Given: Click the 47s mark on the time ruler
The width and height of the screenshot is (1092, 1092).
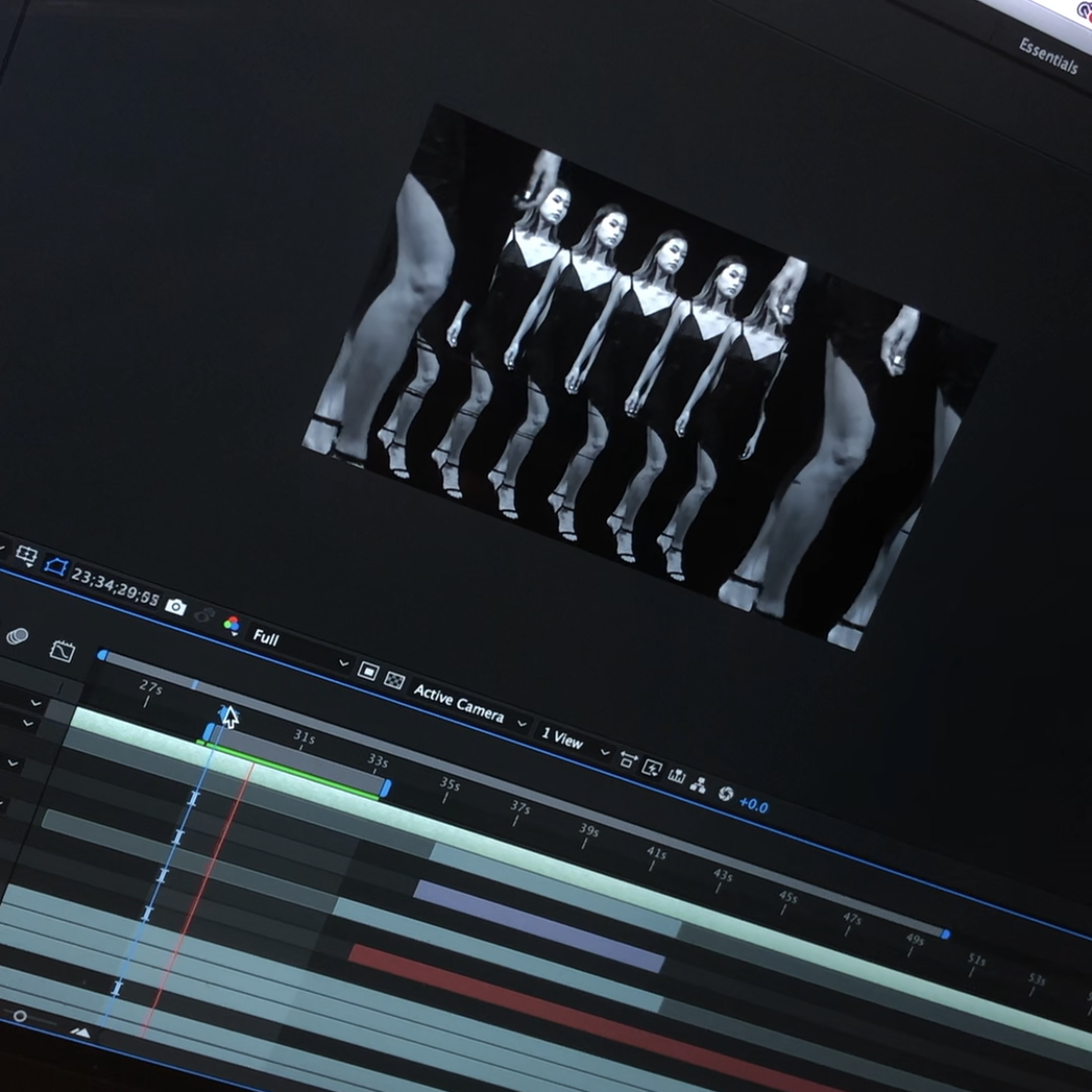Looking at the screenshot, I should point(851,920).
